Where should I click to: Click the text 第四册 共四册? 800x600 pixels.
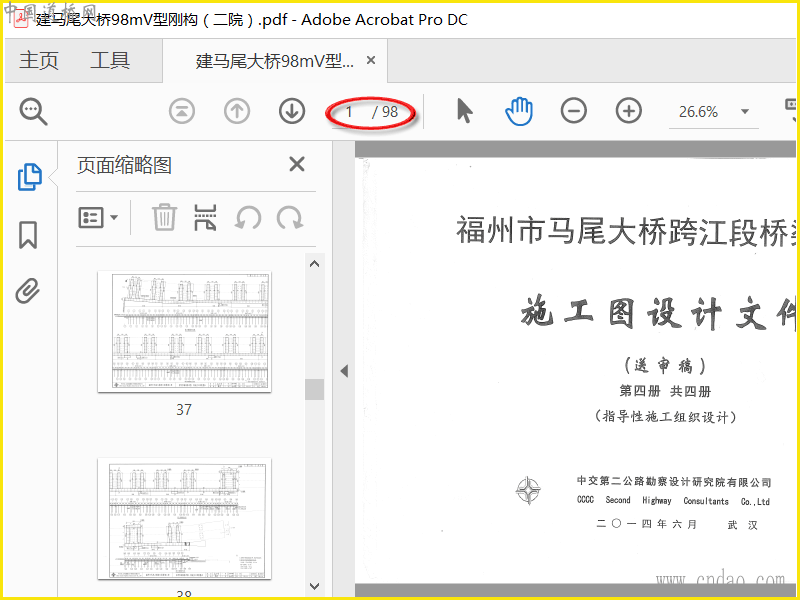tap(665, 391)
